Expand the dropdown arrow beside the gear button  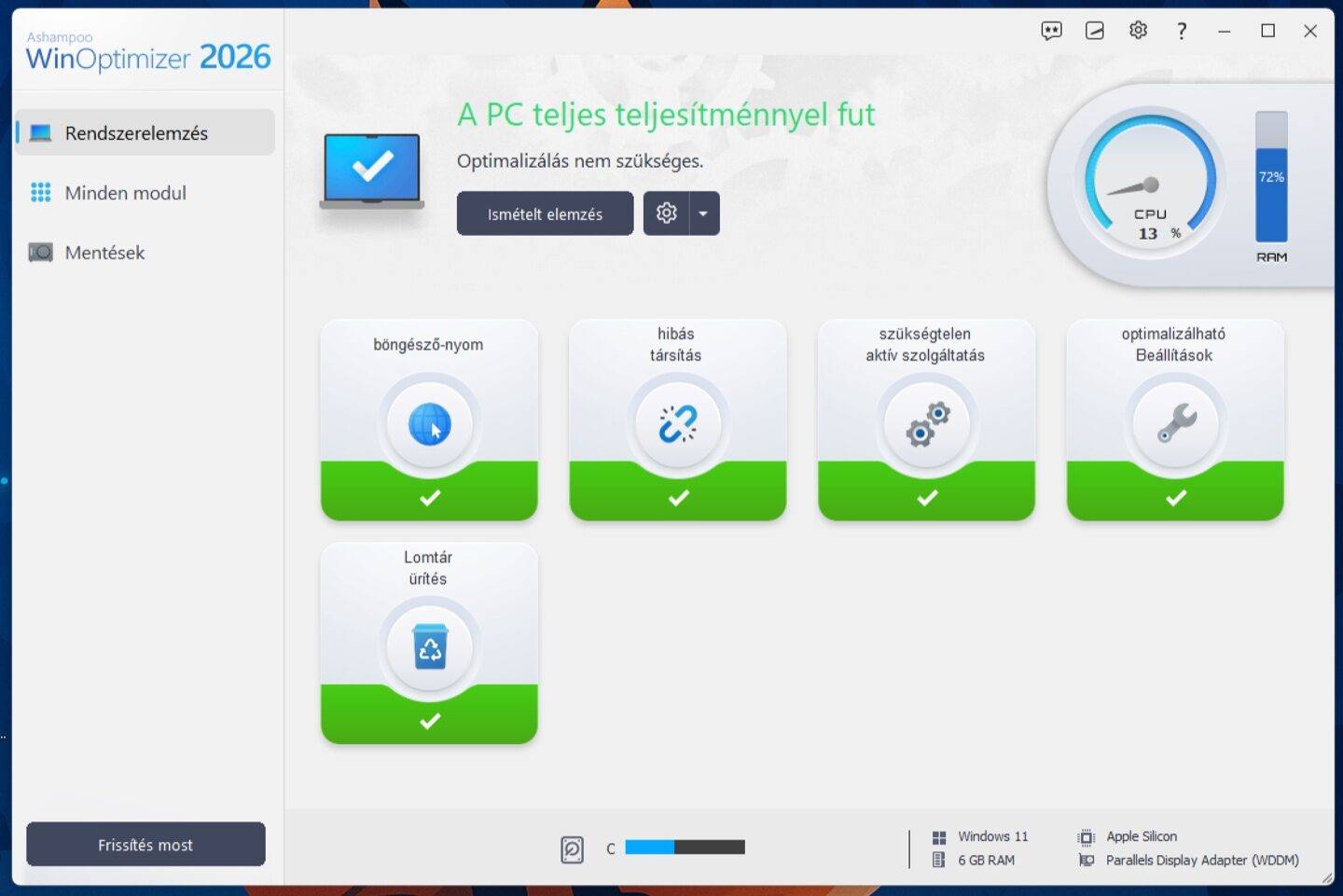coord(704,214)
